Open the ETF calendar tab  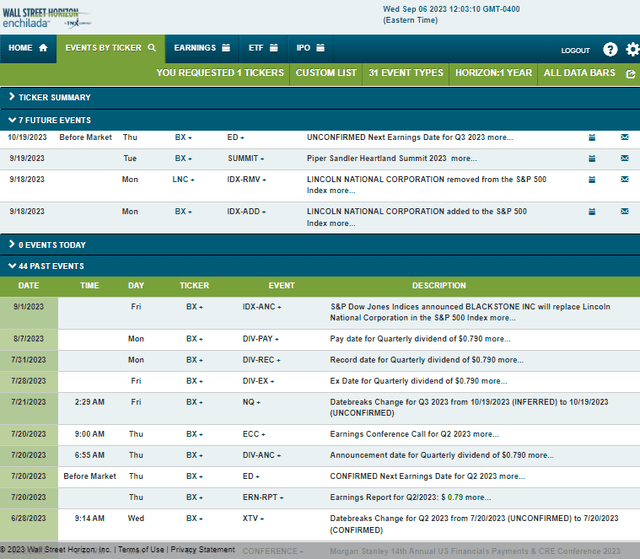tap(263, 48)
